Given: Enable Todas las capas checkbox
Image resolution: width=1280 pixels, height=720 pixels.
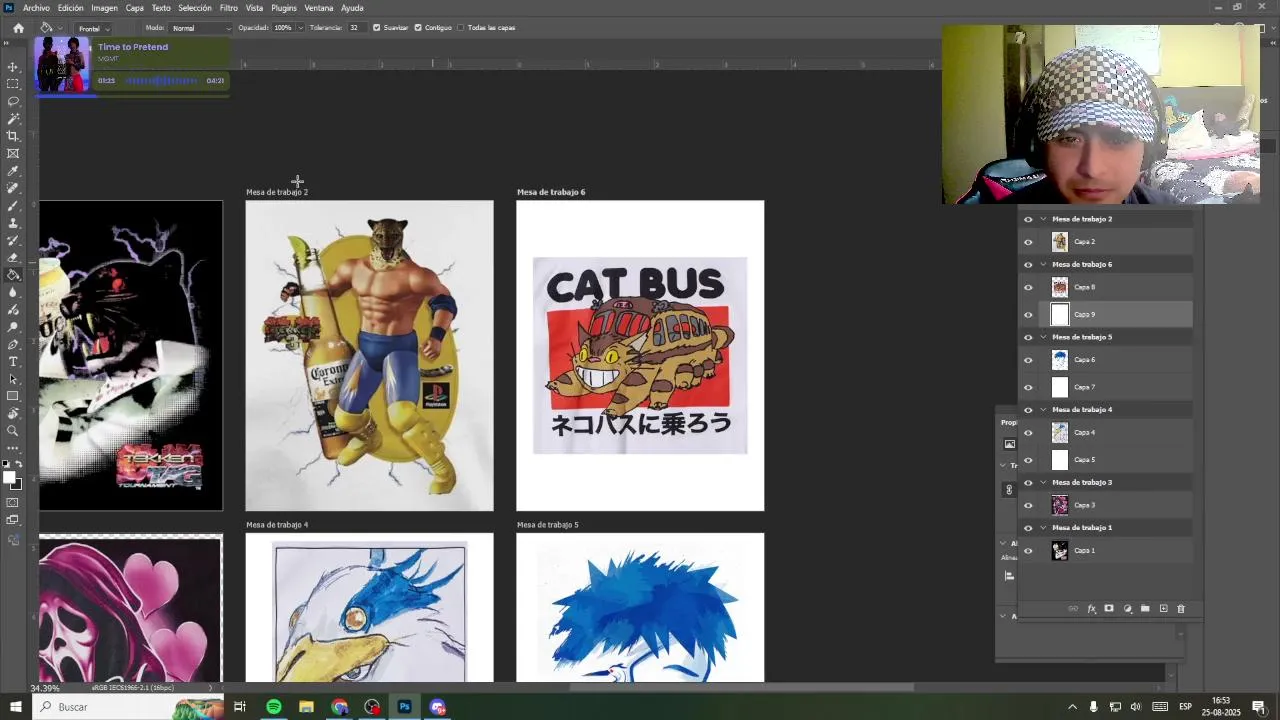Looking at the screenshot, I should click(461, 28).
